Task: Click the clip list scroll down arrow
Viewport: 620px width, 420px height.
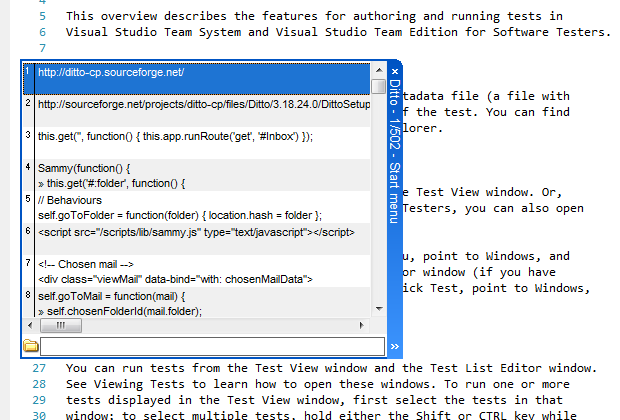Action: (379, 308)
